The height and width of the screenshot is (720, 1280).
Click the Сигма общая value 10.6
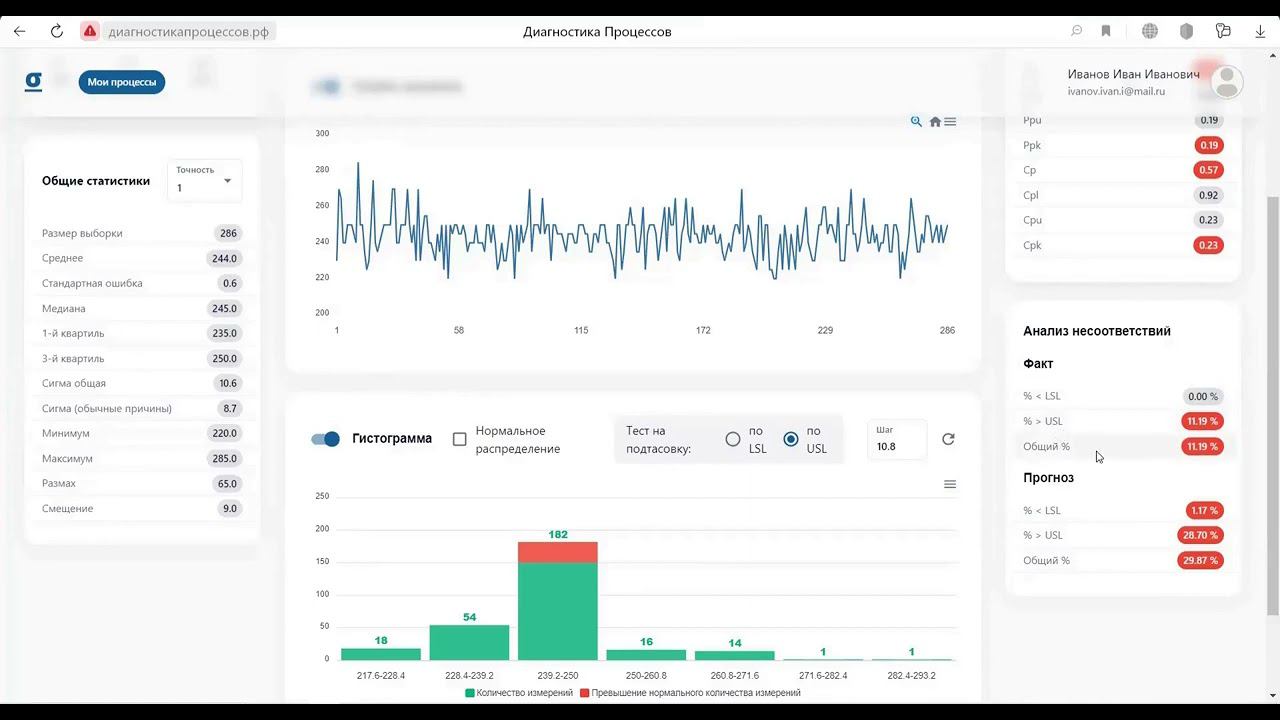coord(228,383)
